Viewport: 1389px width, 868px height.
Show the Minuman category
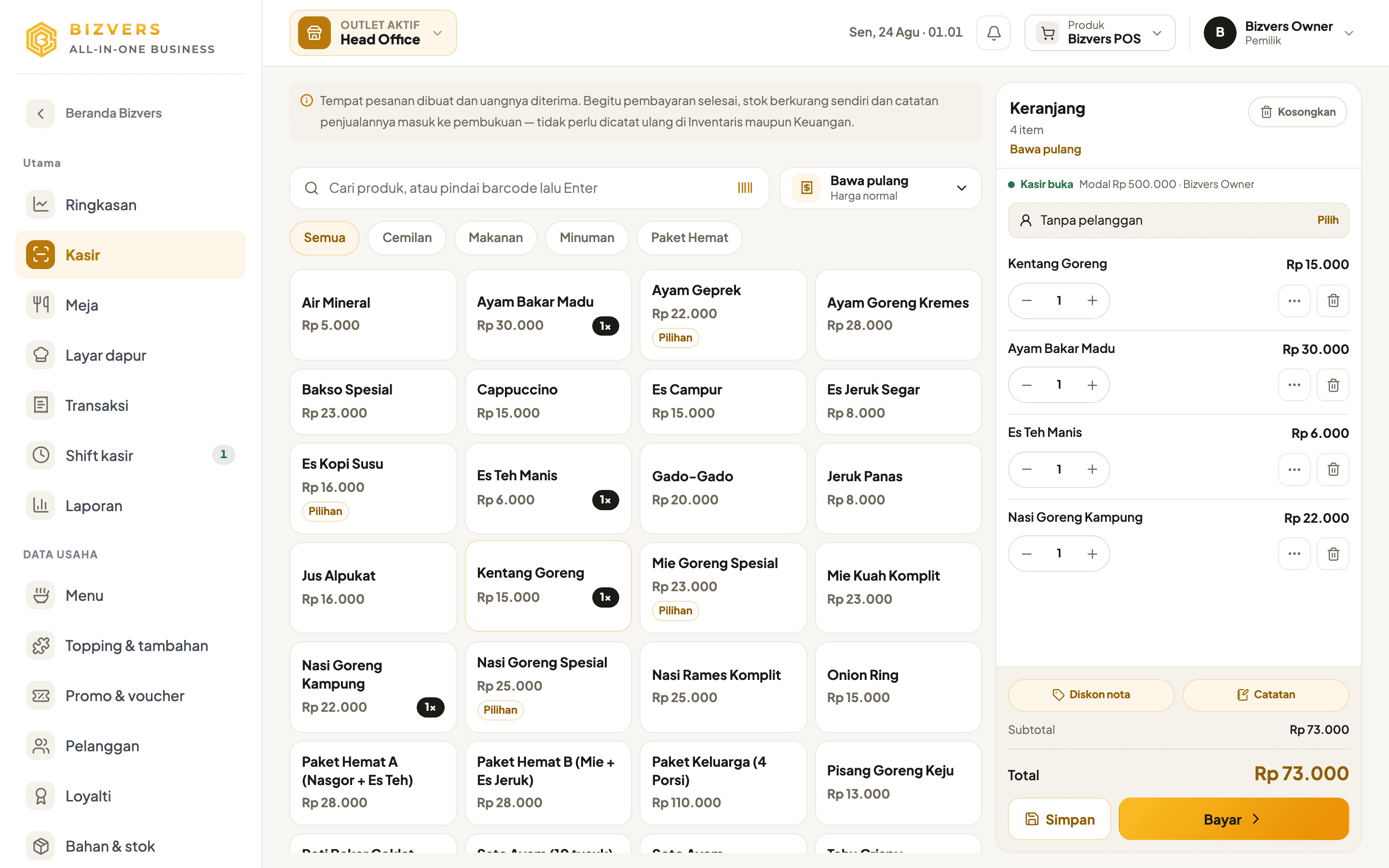(x=586, y=238)
